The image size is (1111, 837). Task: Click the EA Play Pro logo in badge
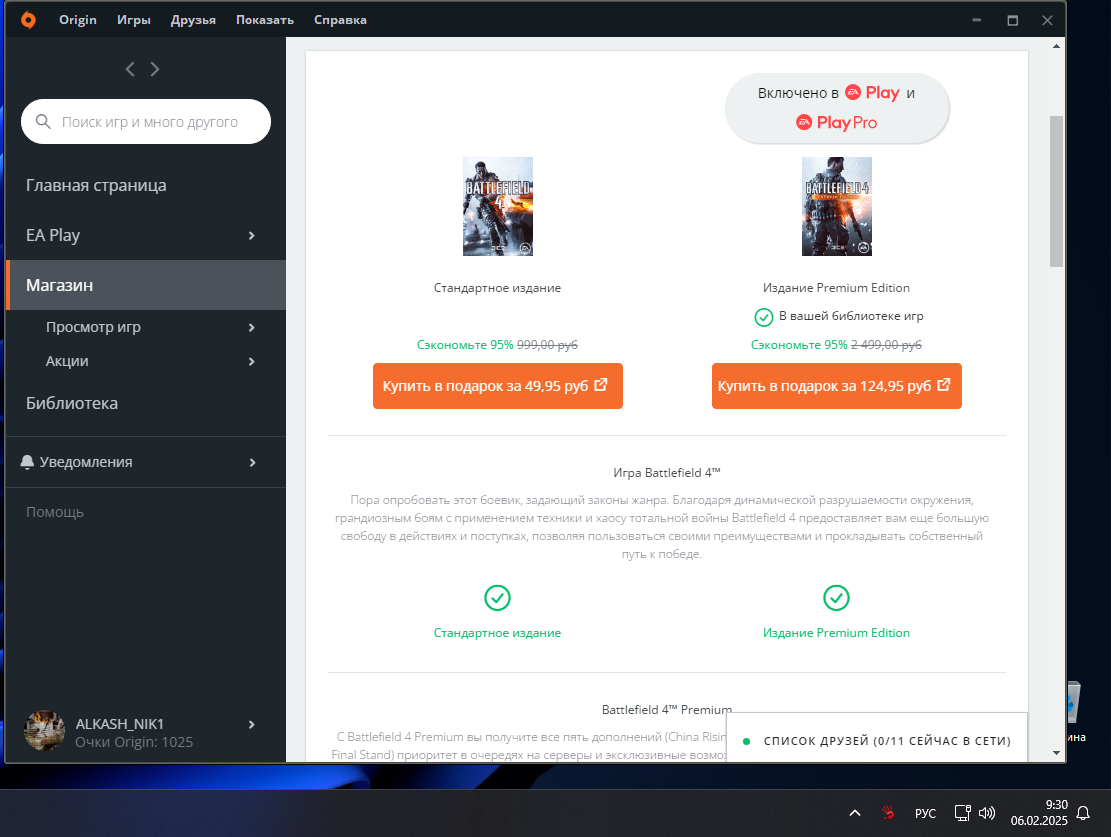(836, 123)
